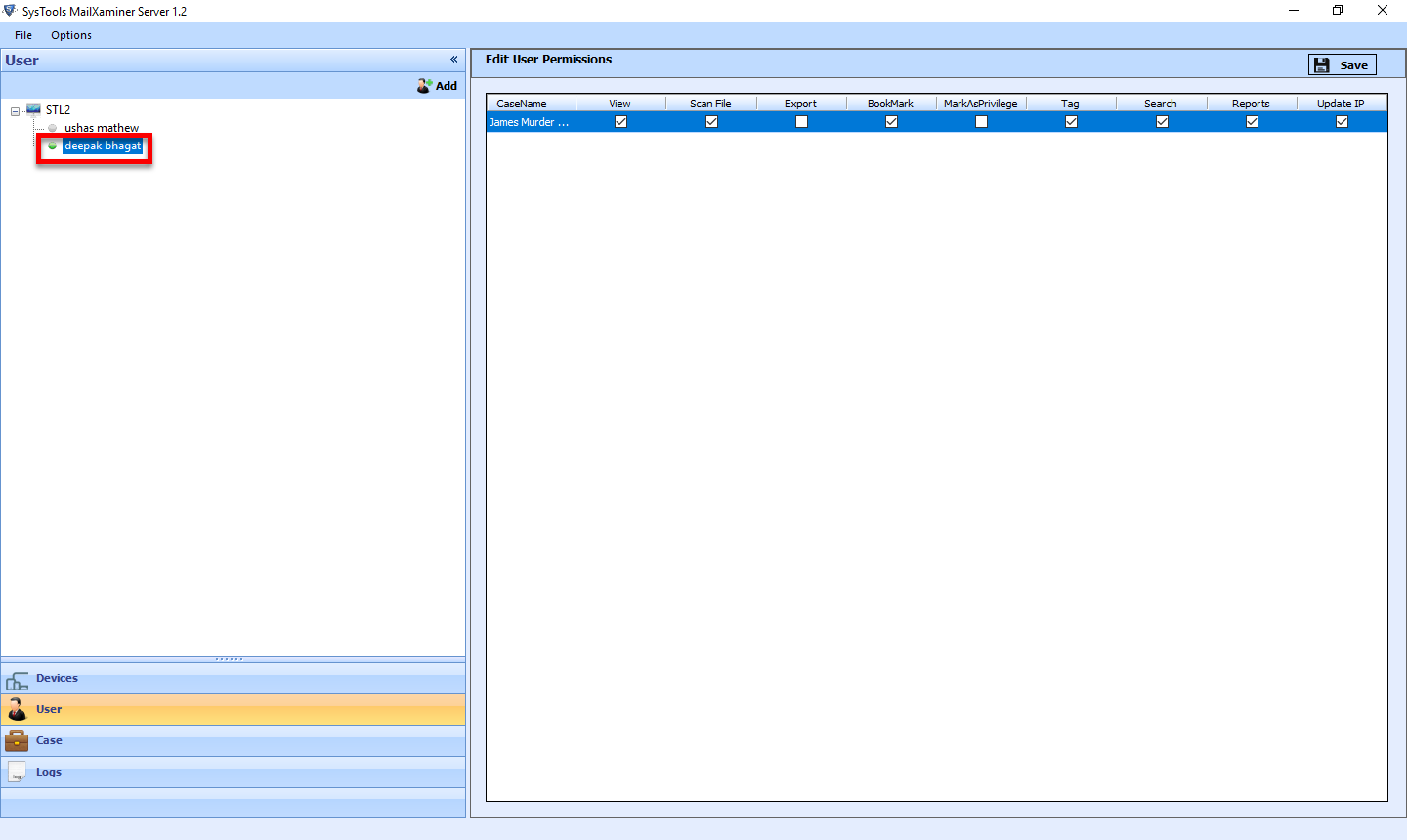Switch to the User section
The height and width of the screenshot is (840, 1407).
(x=233, y=710)
